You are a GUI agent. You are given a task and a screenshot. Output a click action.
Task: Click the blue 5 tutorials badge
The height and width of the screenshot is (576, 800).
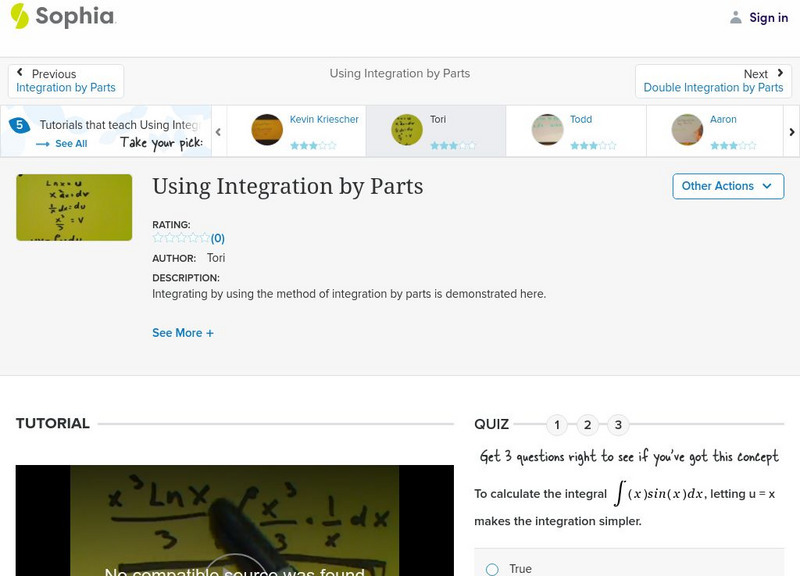(17, 125)
